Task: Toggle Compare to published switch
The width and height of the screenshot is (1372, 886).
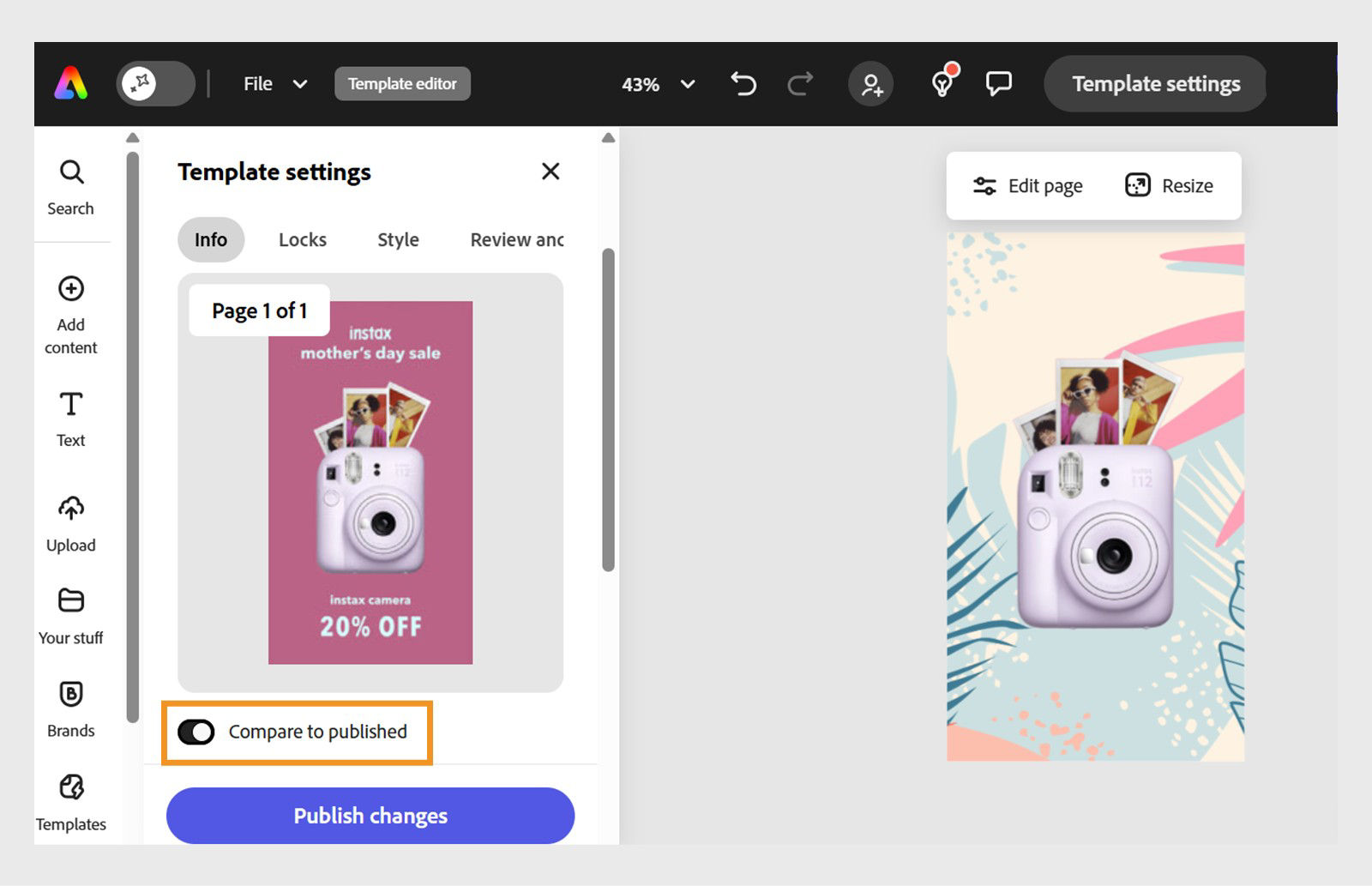Action: point(196,732)
